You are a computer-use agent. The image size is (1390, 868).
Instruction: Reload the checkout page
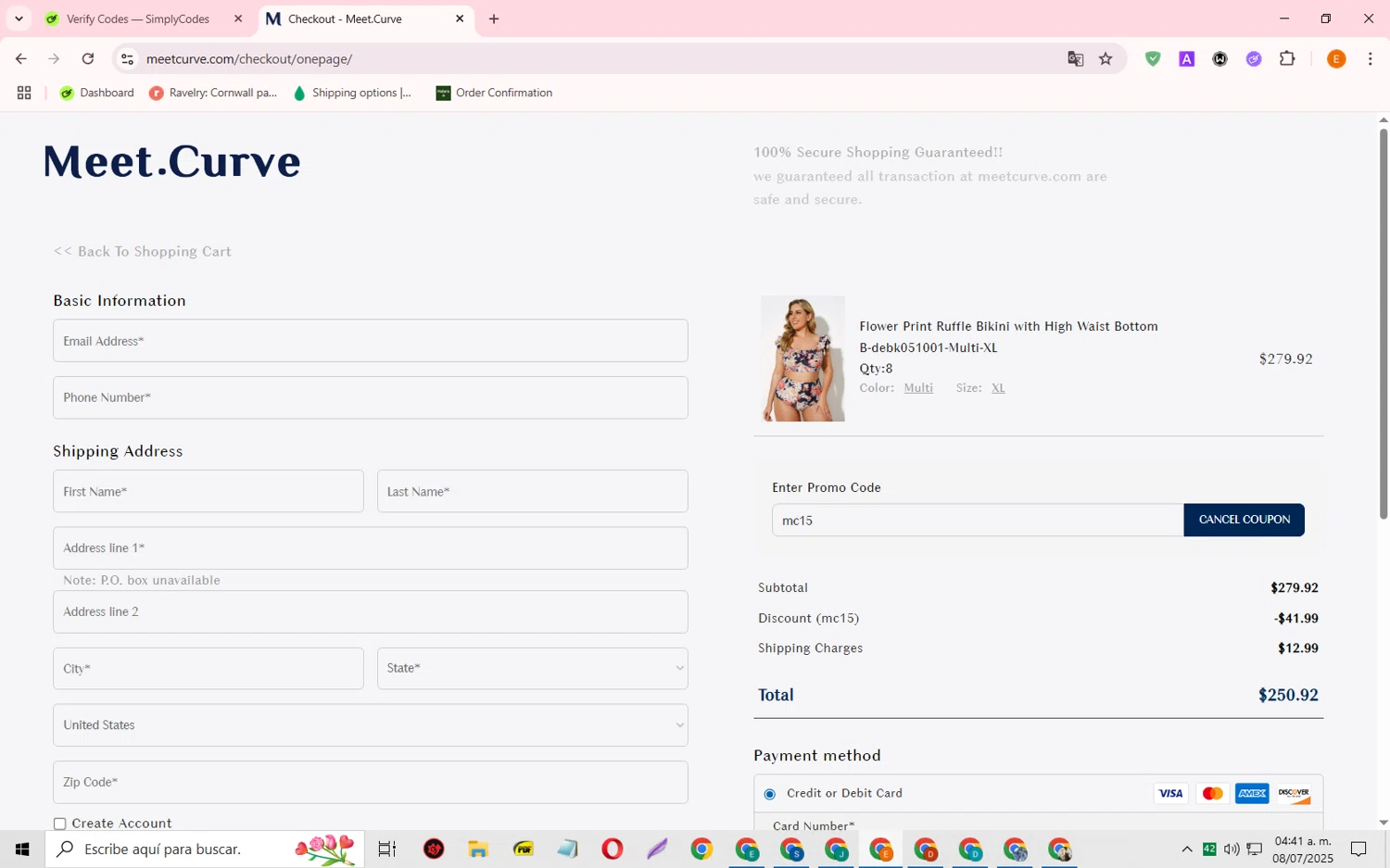coord(88,59)
